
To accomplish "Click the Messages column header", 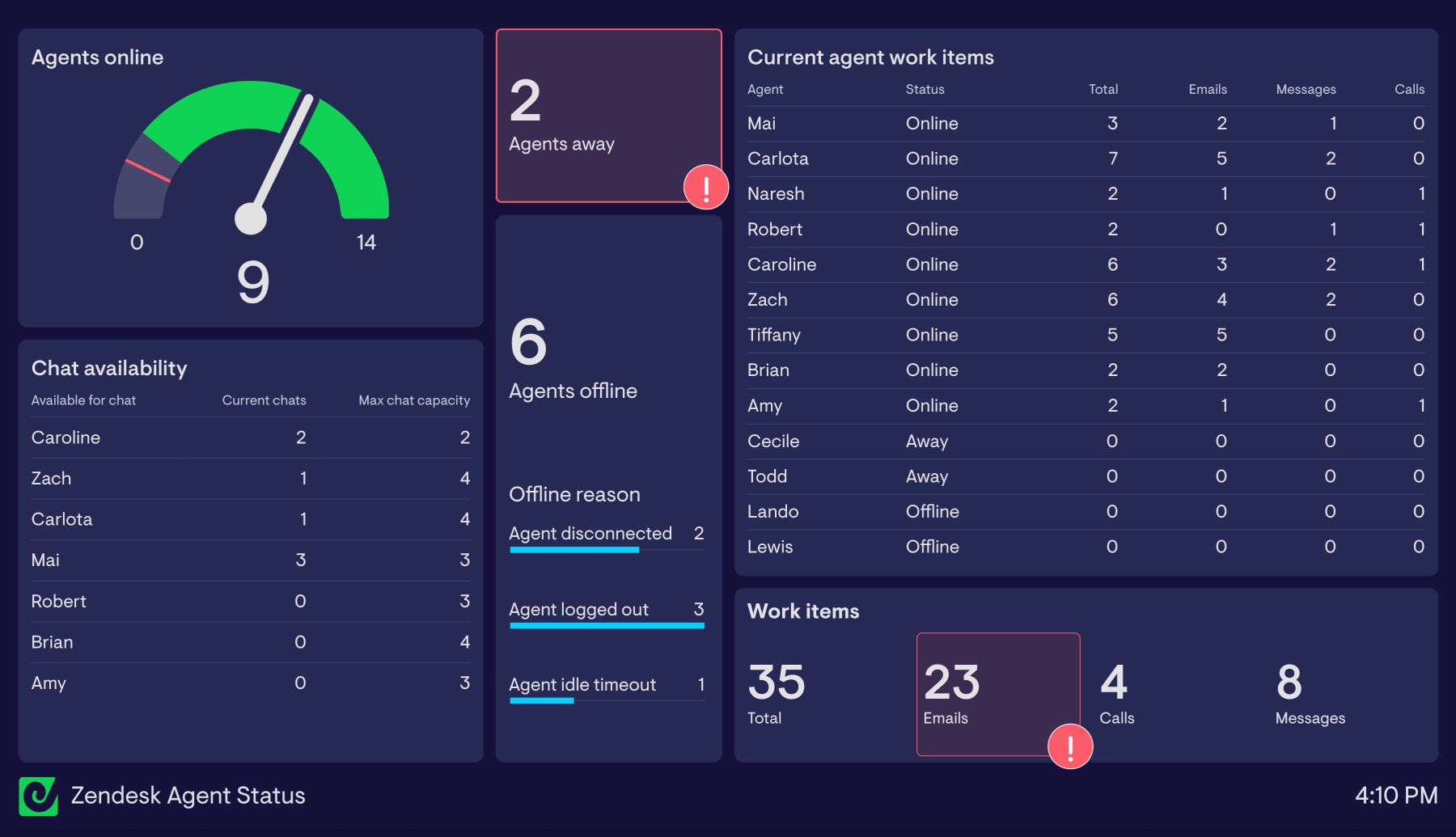I will click(x=1306, y=89).
